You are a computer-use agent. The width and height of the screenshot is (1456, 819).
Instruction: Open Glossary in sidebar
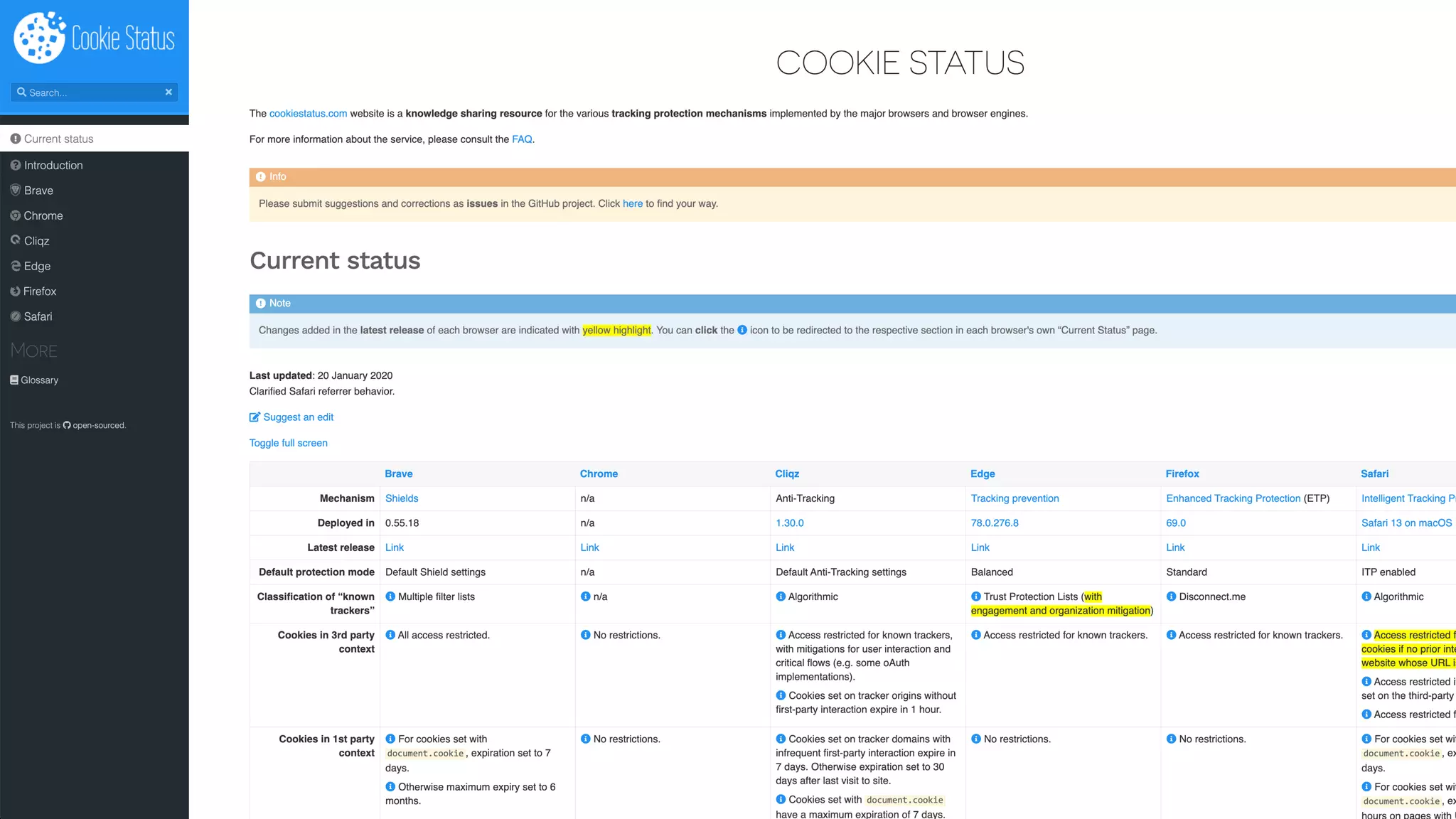[x=39, y=380]
